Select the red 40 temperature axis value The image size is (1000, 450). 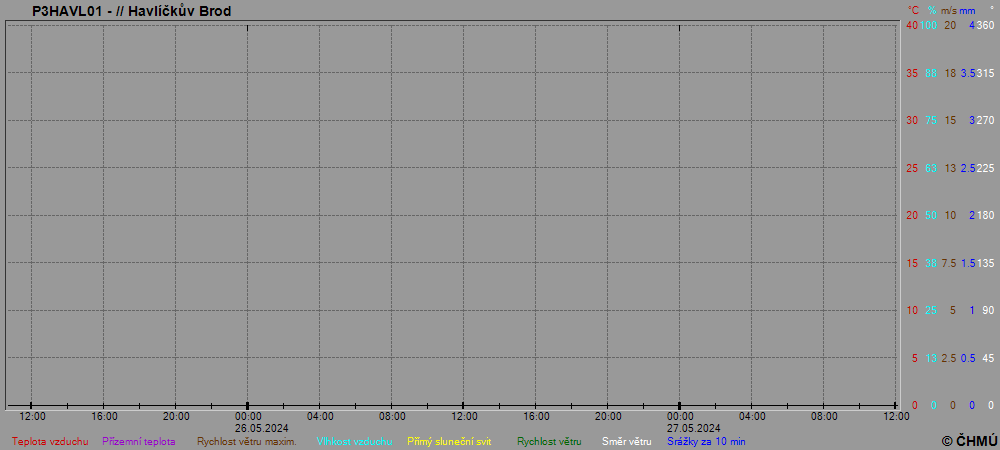coord(911,26)
